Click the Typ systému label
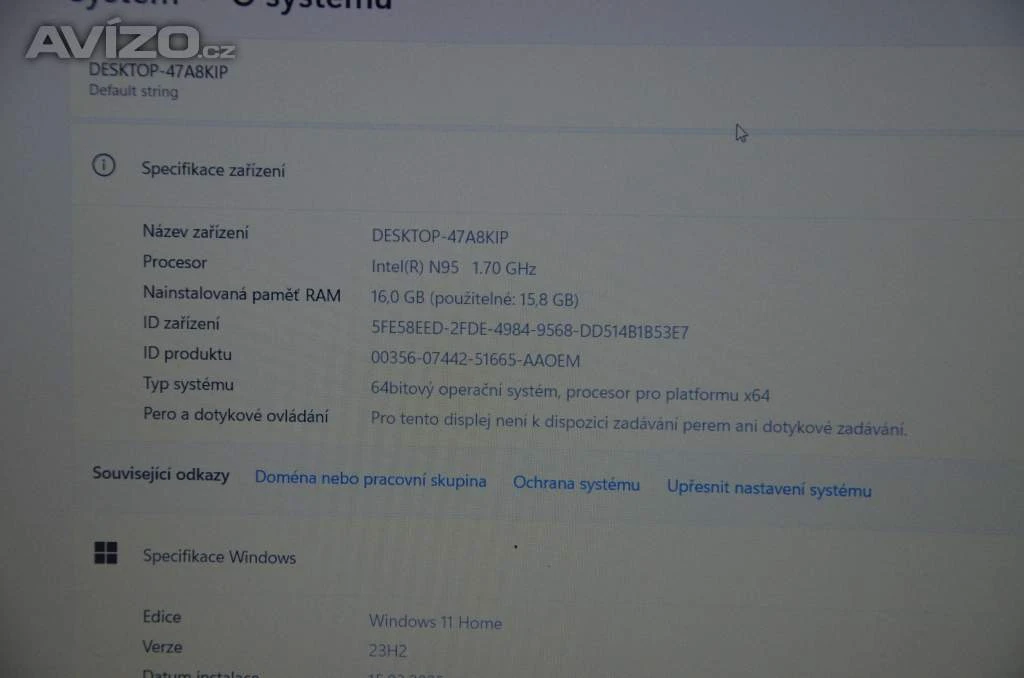This screenshot has height=678, width=1024. click(188, 385)
